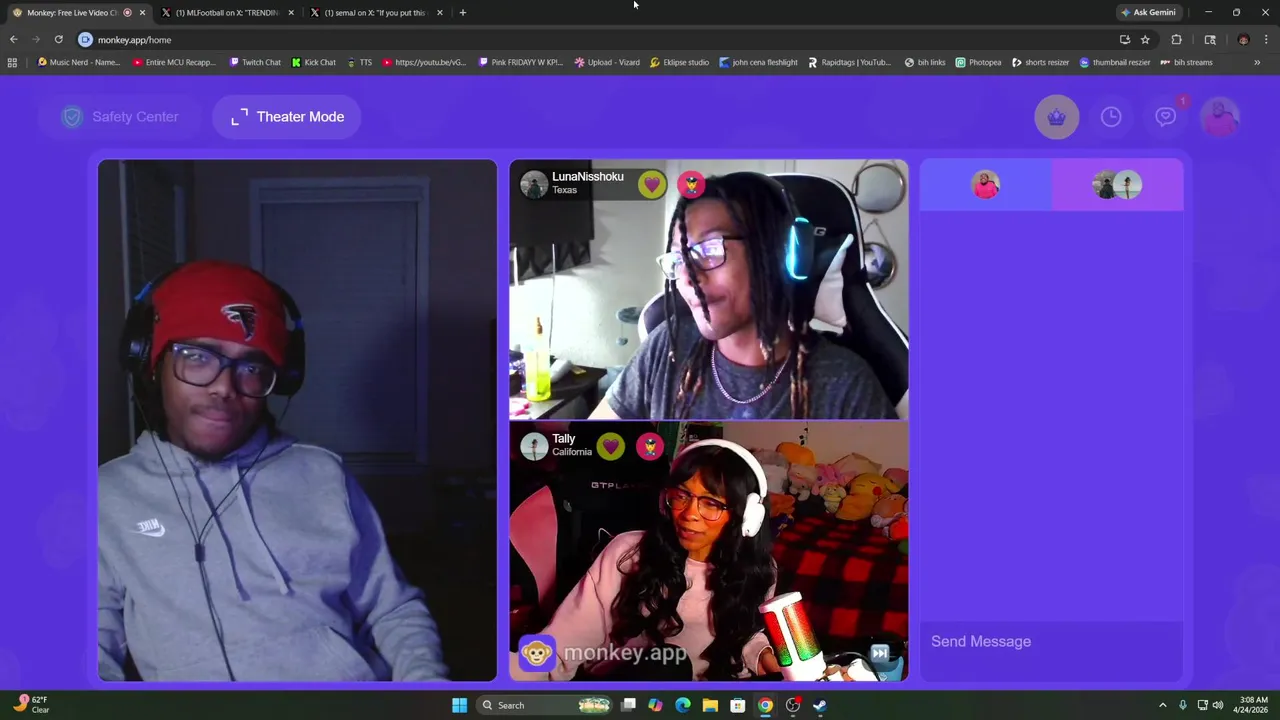Click the monkey.app/home address bar

coord(600,40)
